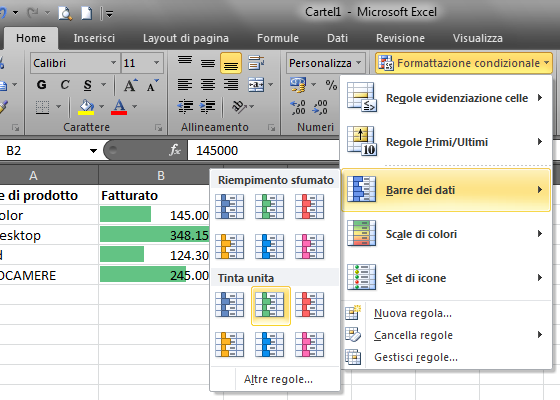Screen dimensions: 560x400
Task: Open the font color dropdown arrow
Action: point(135,106)
